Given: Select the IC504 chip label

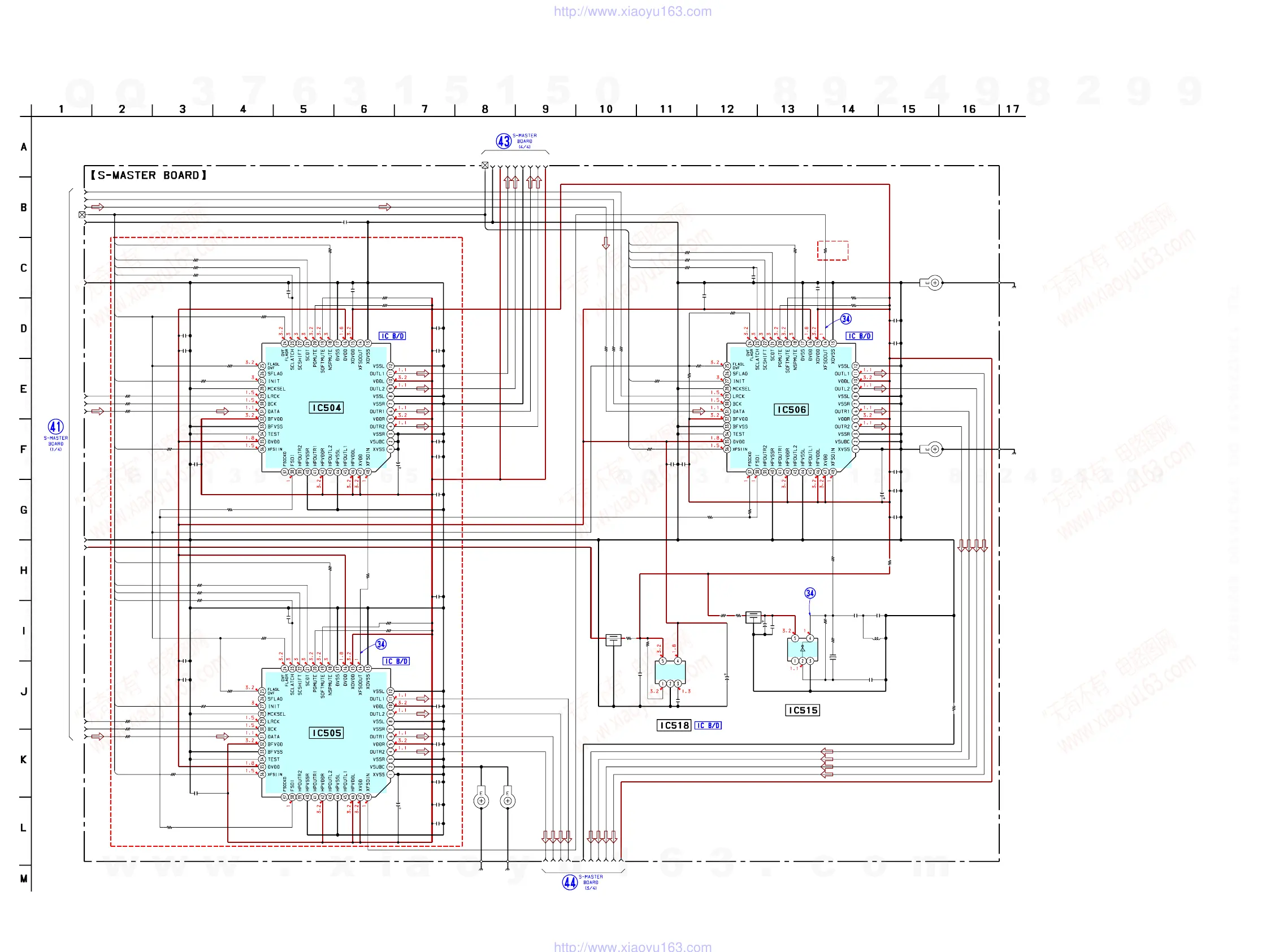Looking at the screenshot, I should coord(326,408).
